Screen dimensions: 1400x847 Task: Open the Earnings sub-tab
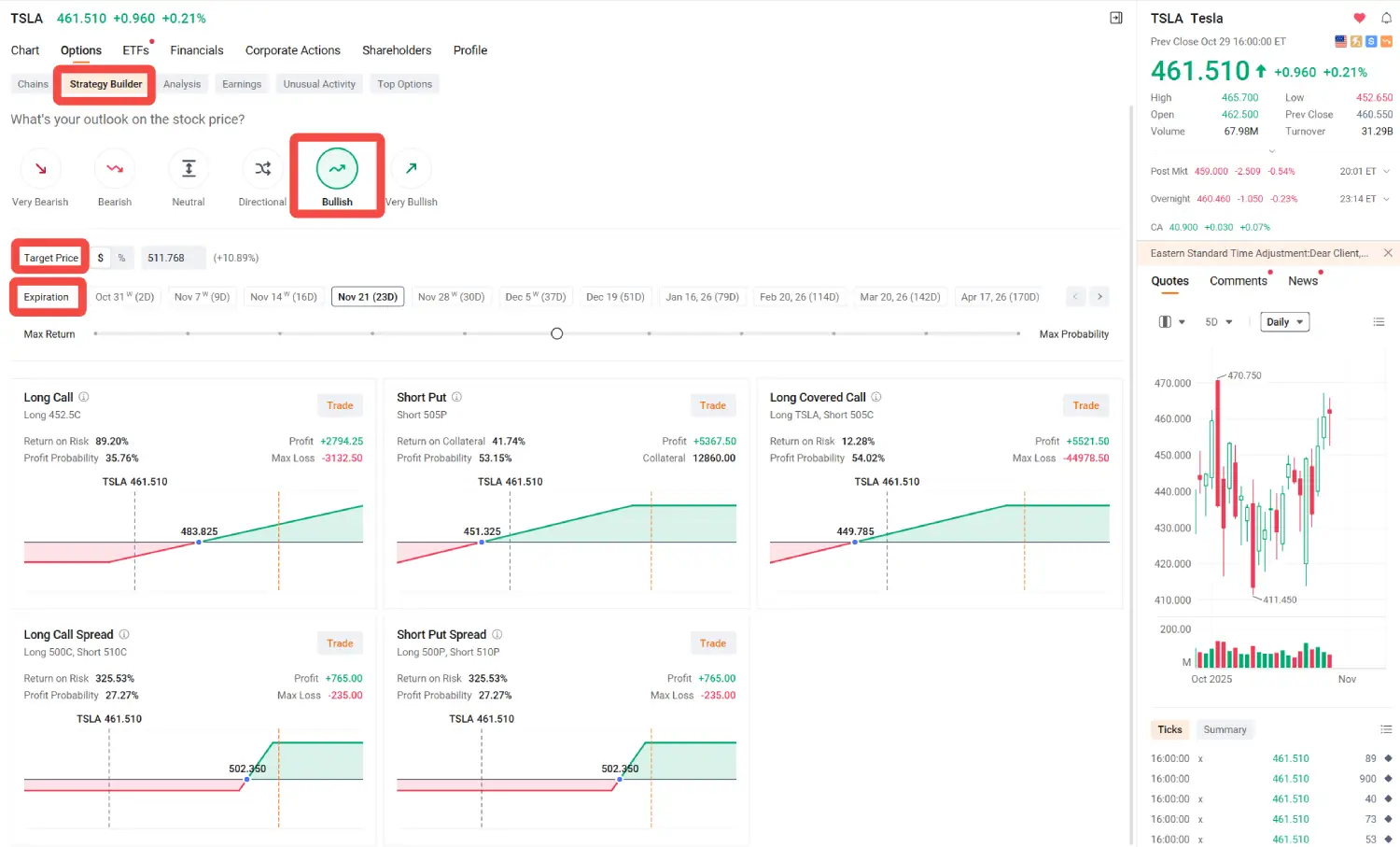(x=242, y=84)
